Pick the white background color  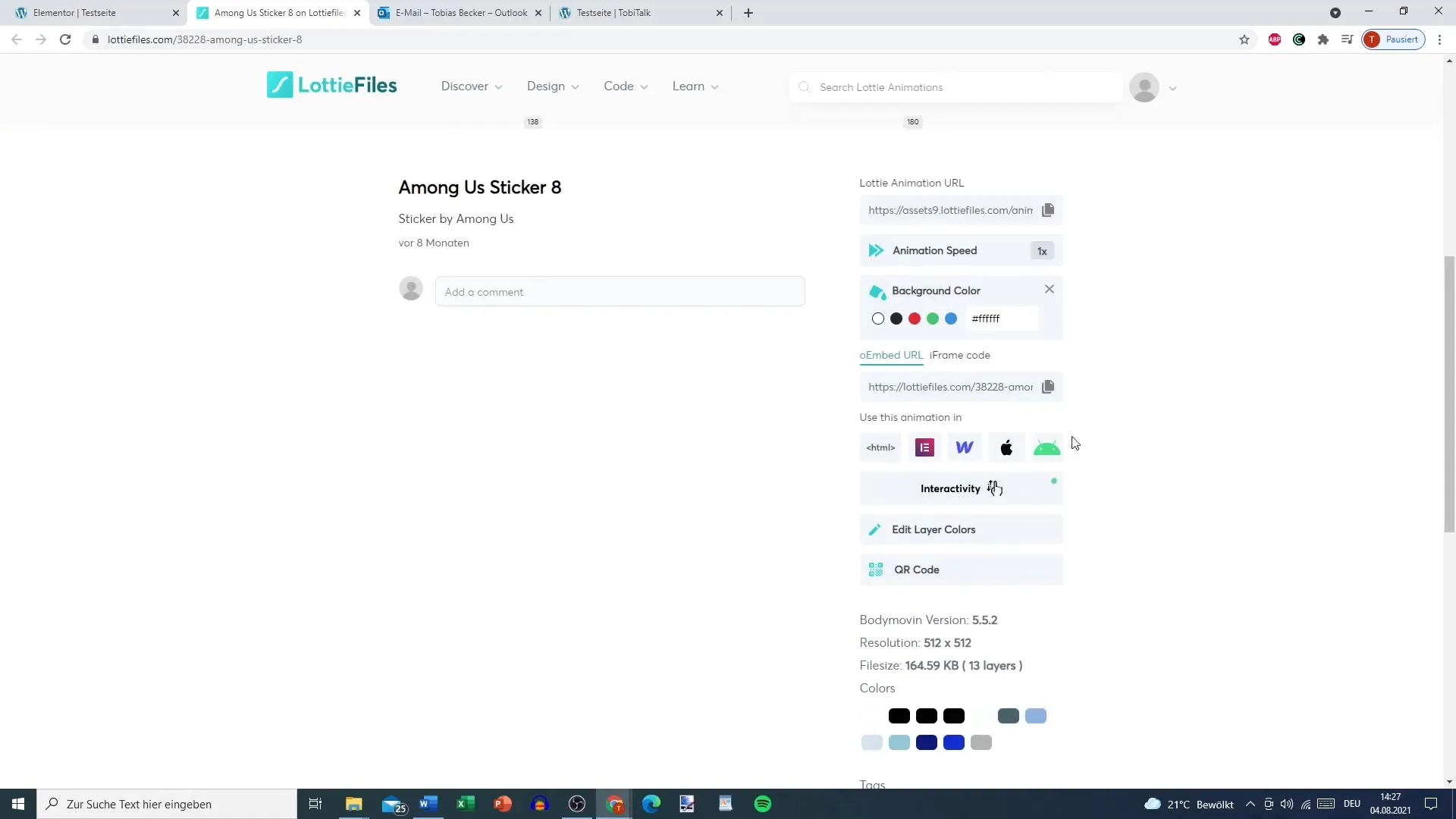[878, 318]
